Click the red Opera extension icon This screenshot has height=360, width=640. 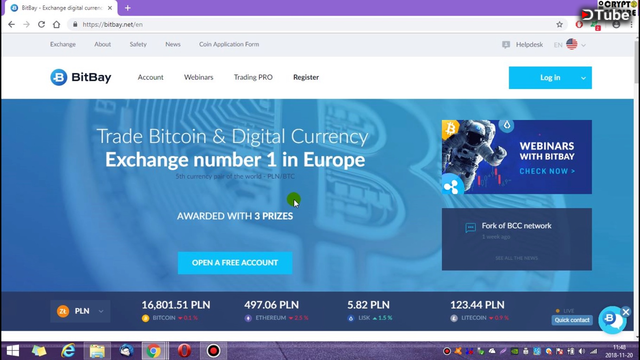point(579,24)
